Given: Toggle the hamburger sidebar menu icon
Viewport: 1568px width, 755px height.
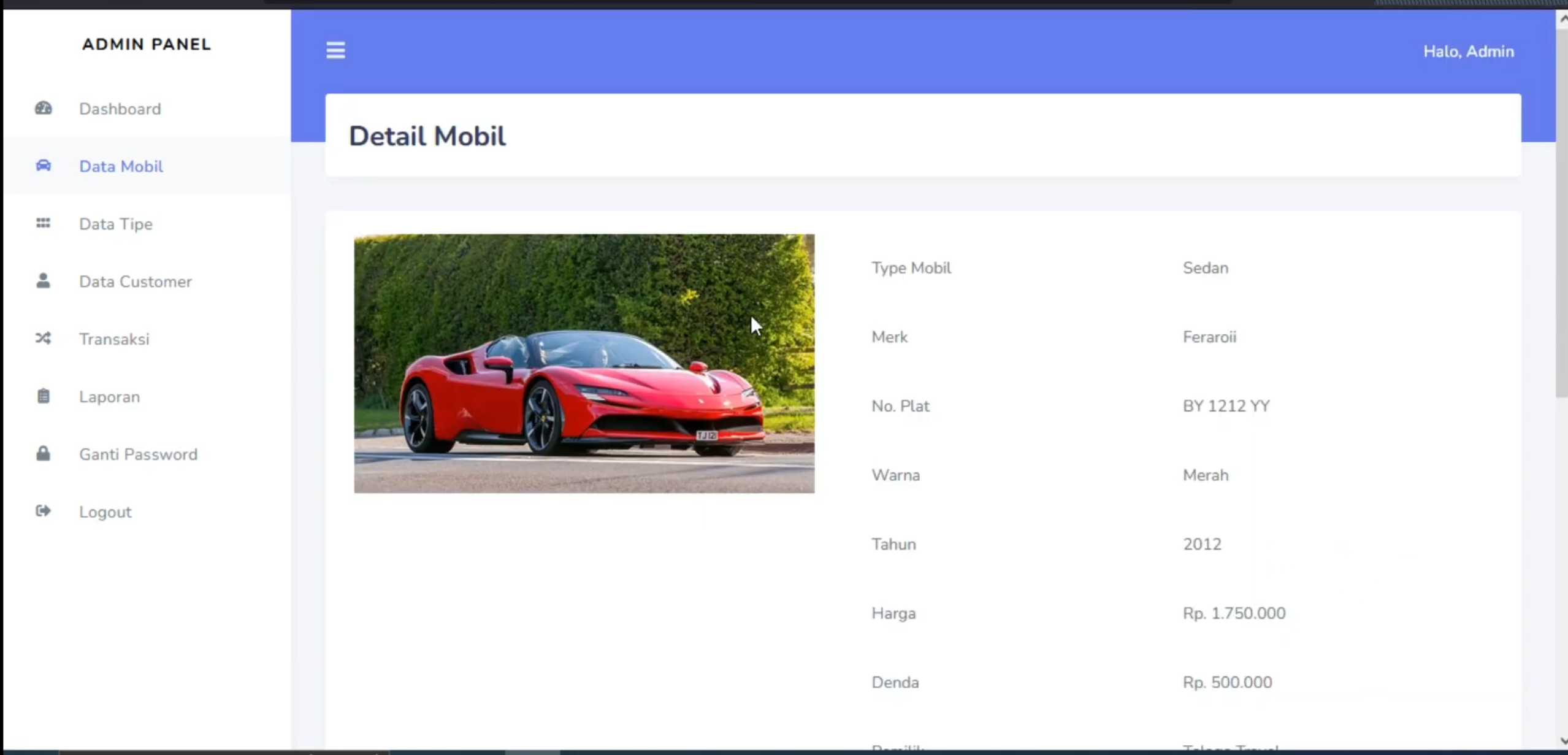Looking at the screenshot, I should [335, 50].
